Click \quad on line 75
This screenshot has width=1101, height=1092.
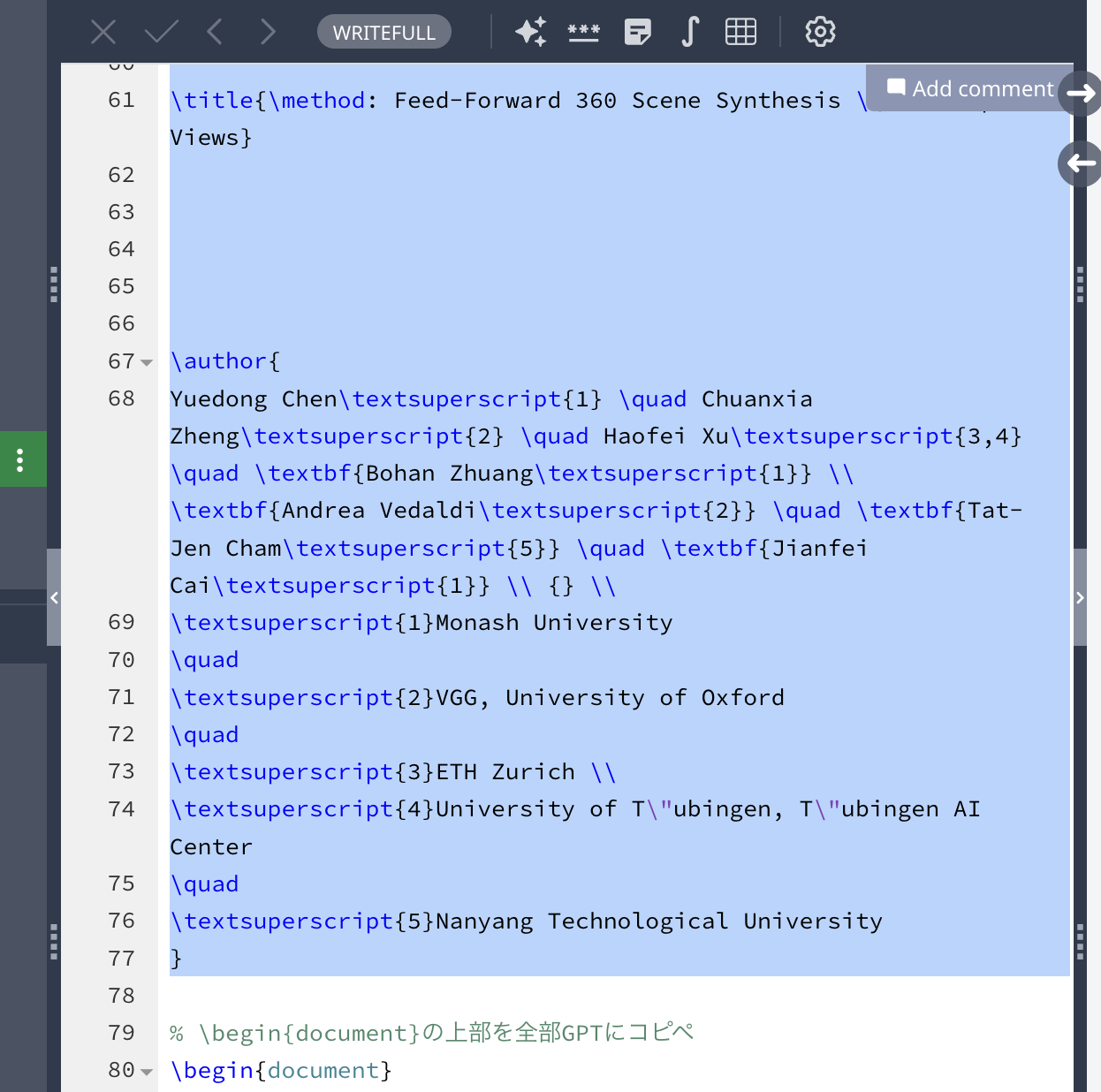click(x=205, y=883)
